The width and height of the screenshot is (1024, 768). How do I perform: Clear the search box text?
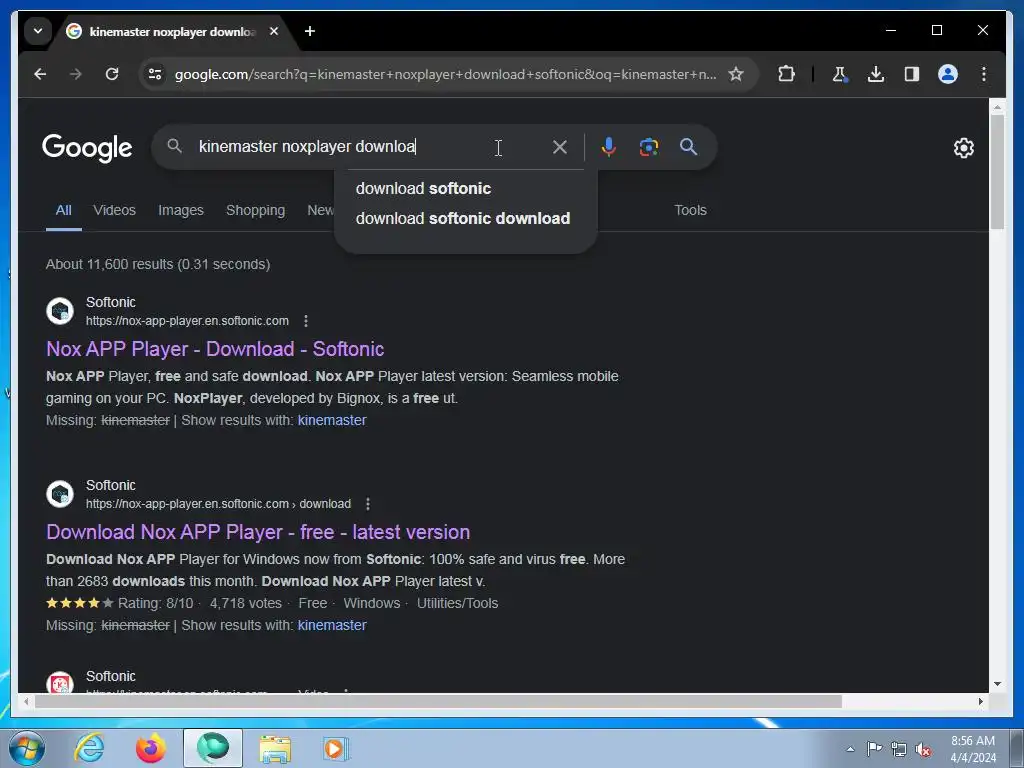560,147
